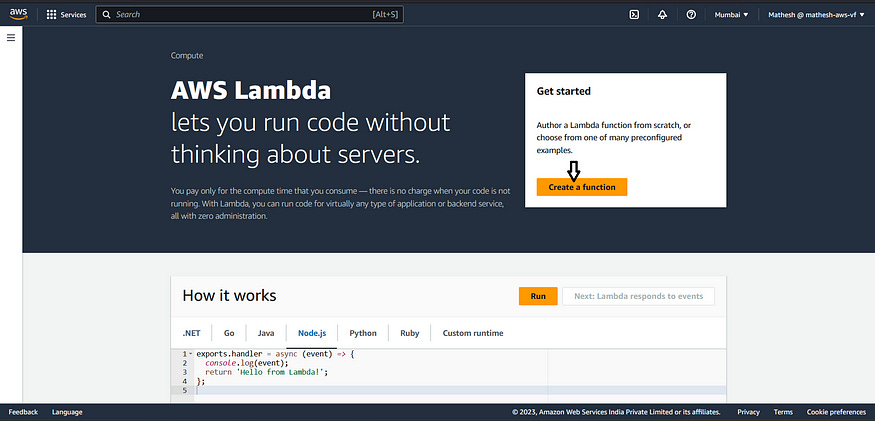This screenshot has height=421, width=875.
Task: Open the Terms link
Action: (783, 412)
